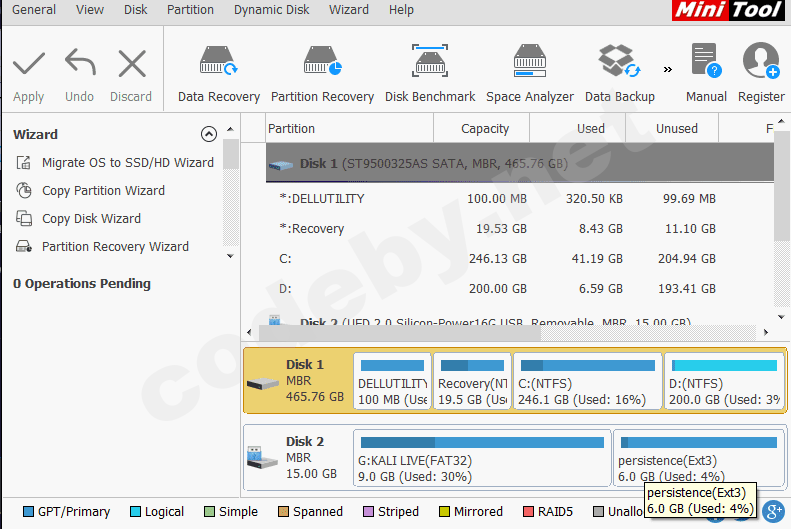Expand the toolbar overflow chevron
791x529 pixels.
[x=667, y=69]
